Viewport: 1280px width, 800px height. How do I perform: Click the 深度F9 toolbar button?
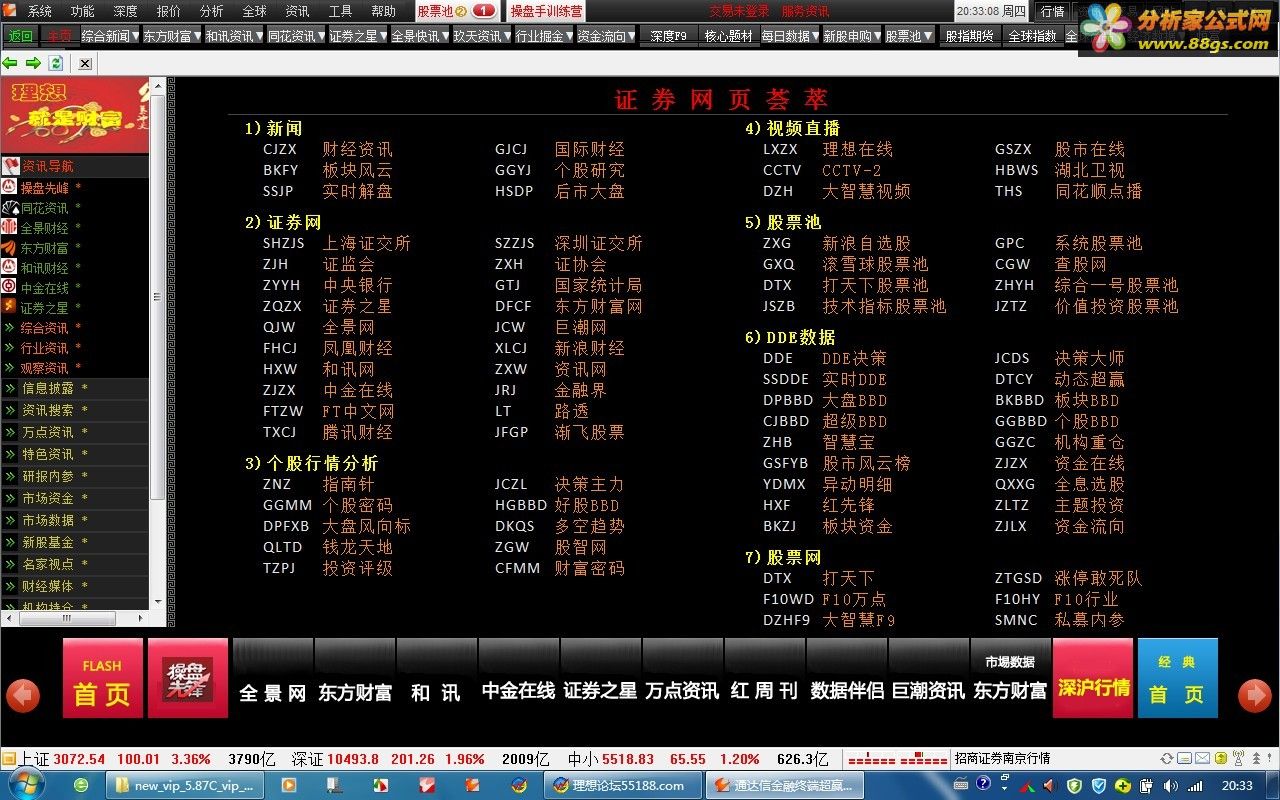tap(668, 35)
